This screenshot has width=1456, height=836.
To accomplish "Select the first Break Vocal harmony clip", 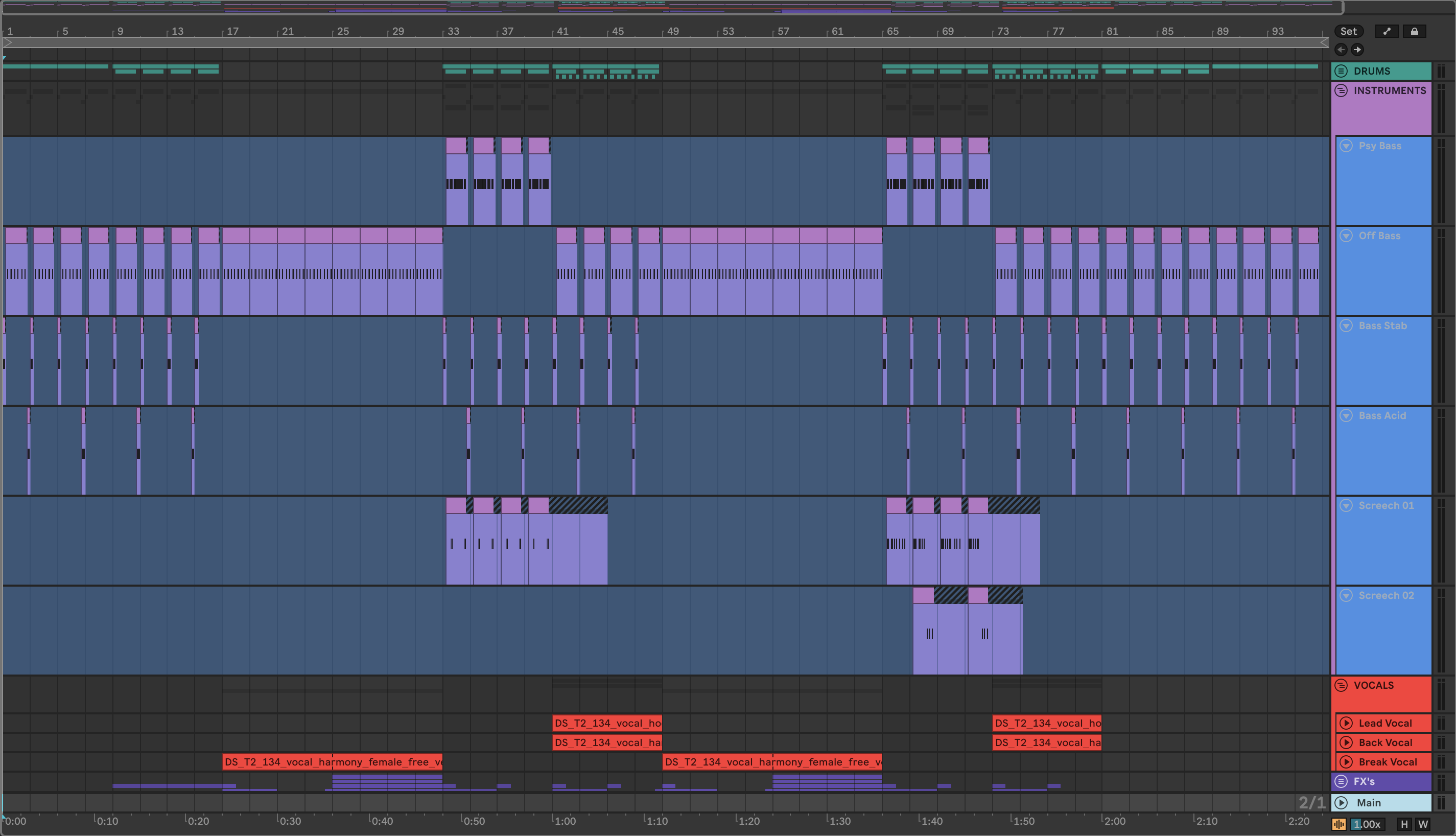I will (332, 762).
